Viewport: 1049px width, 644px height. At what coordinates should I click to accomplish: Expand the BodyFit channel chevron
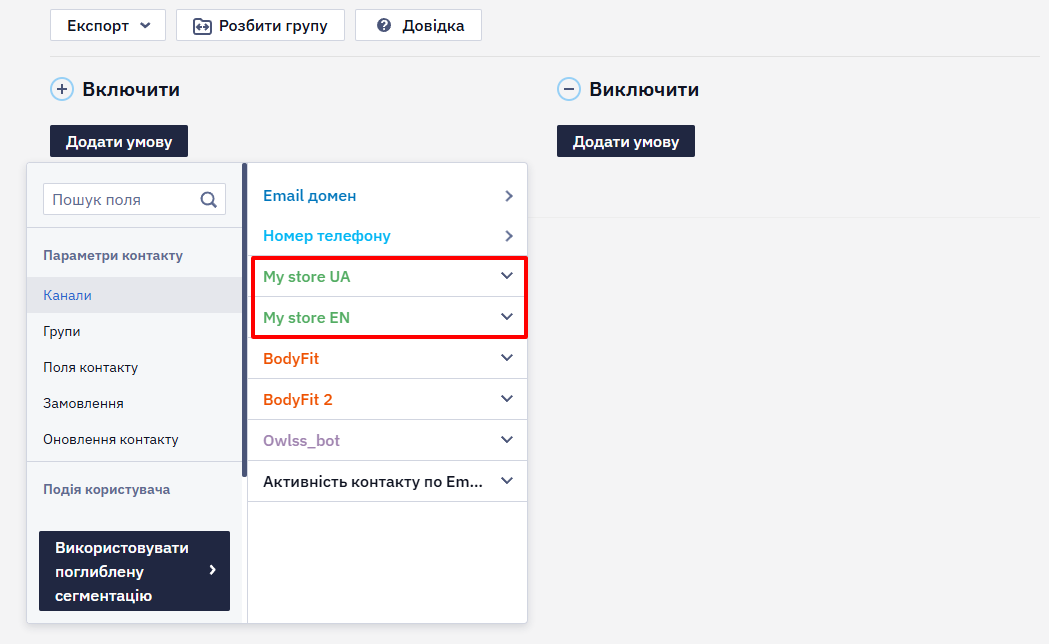point(507,358)
